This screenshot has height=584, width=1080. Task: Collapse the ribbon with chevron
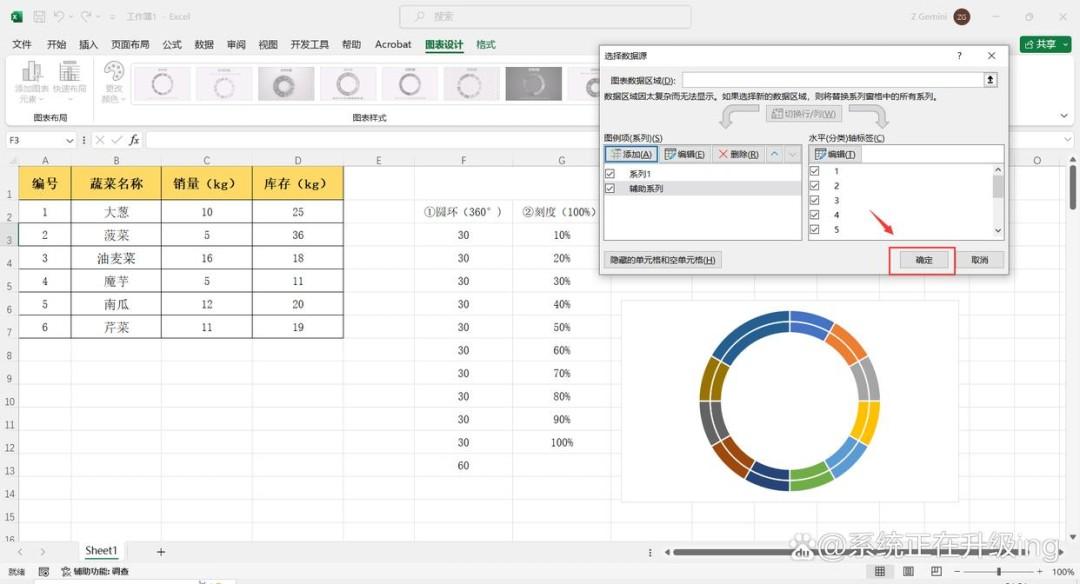1064,116
